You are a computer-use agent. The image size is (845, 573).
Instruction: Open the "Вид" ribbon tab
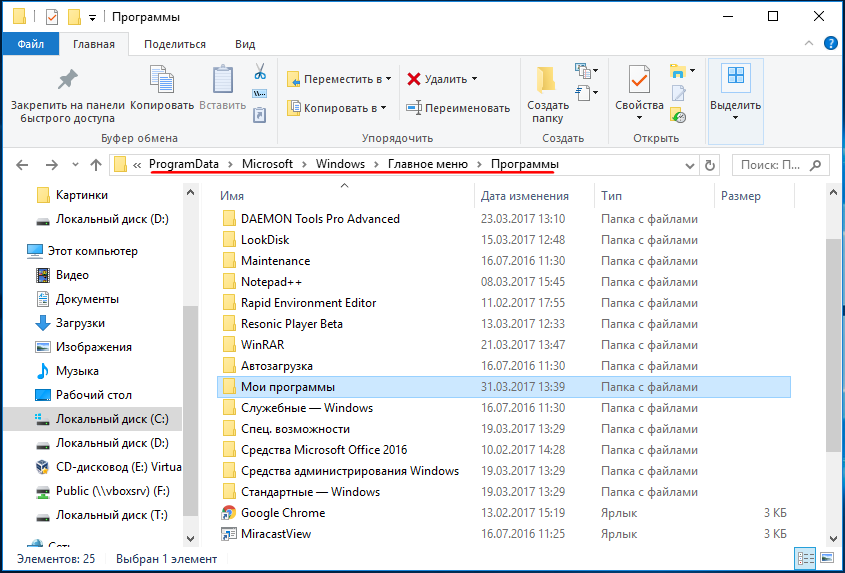[245, 44]
